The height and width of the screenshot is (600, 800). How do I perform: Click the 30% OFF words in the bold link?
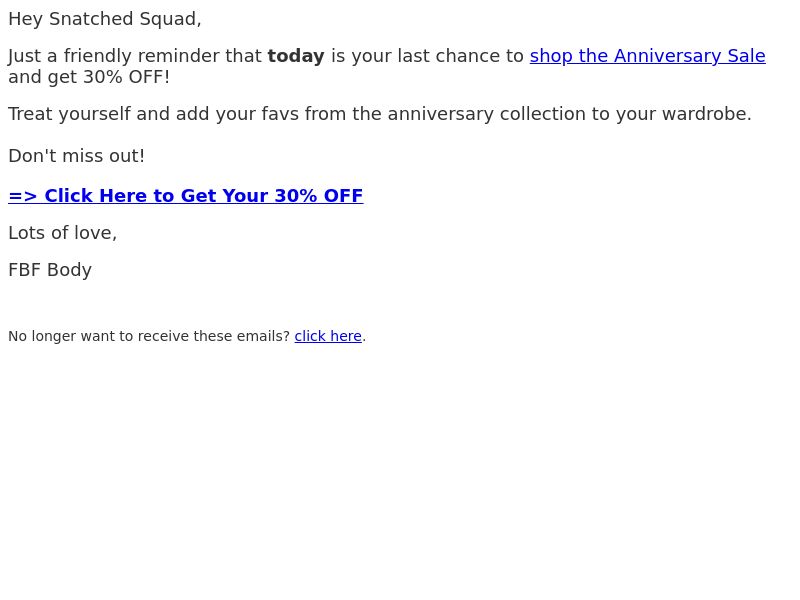[x=319, y=195]
